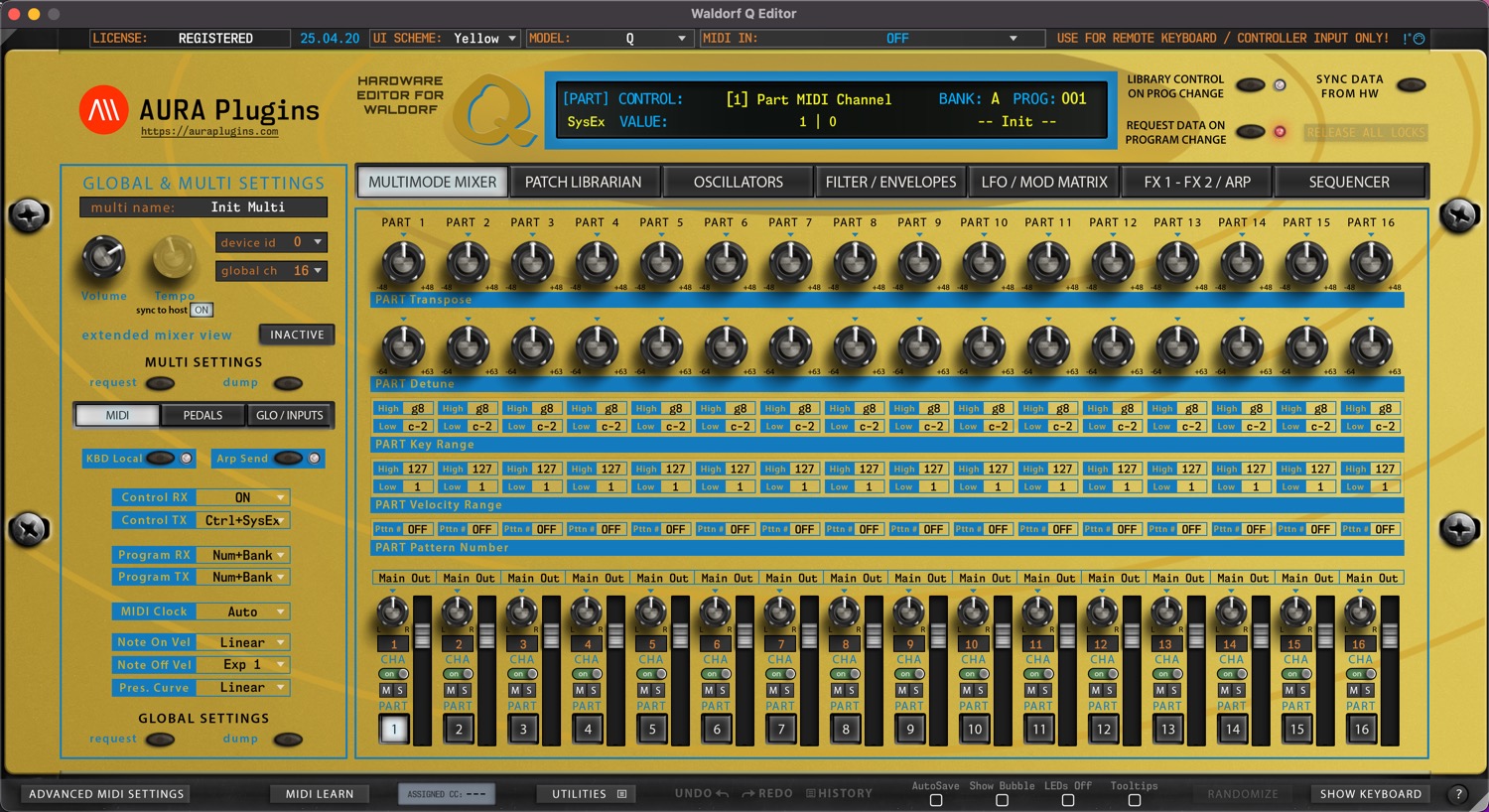Image resolution: width=1489 pixels, height=812 pixels.
Task: Click the Sync Data From HW oval button
Action: tap(1411, 85)
